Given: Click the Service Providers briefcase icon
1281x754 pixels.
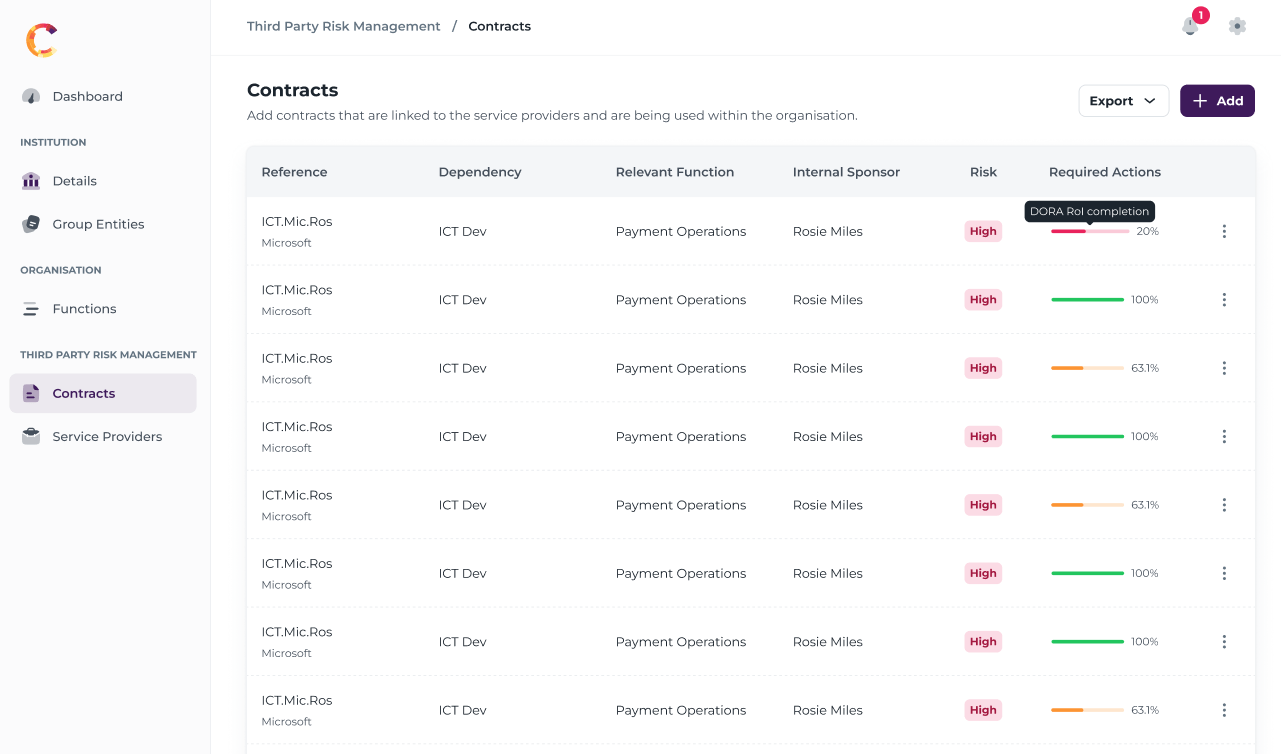Looking at the screenshot, I should pos(31,437).
